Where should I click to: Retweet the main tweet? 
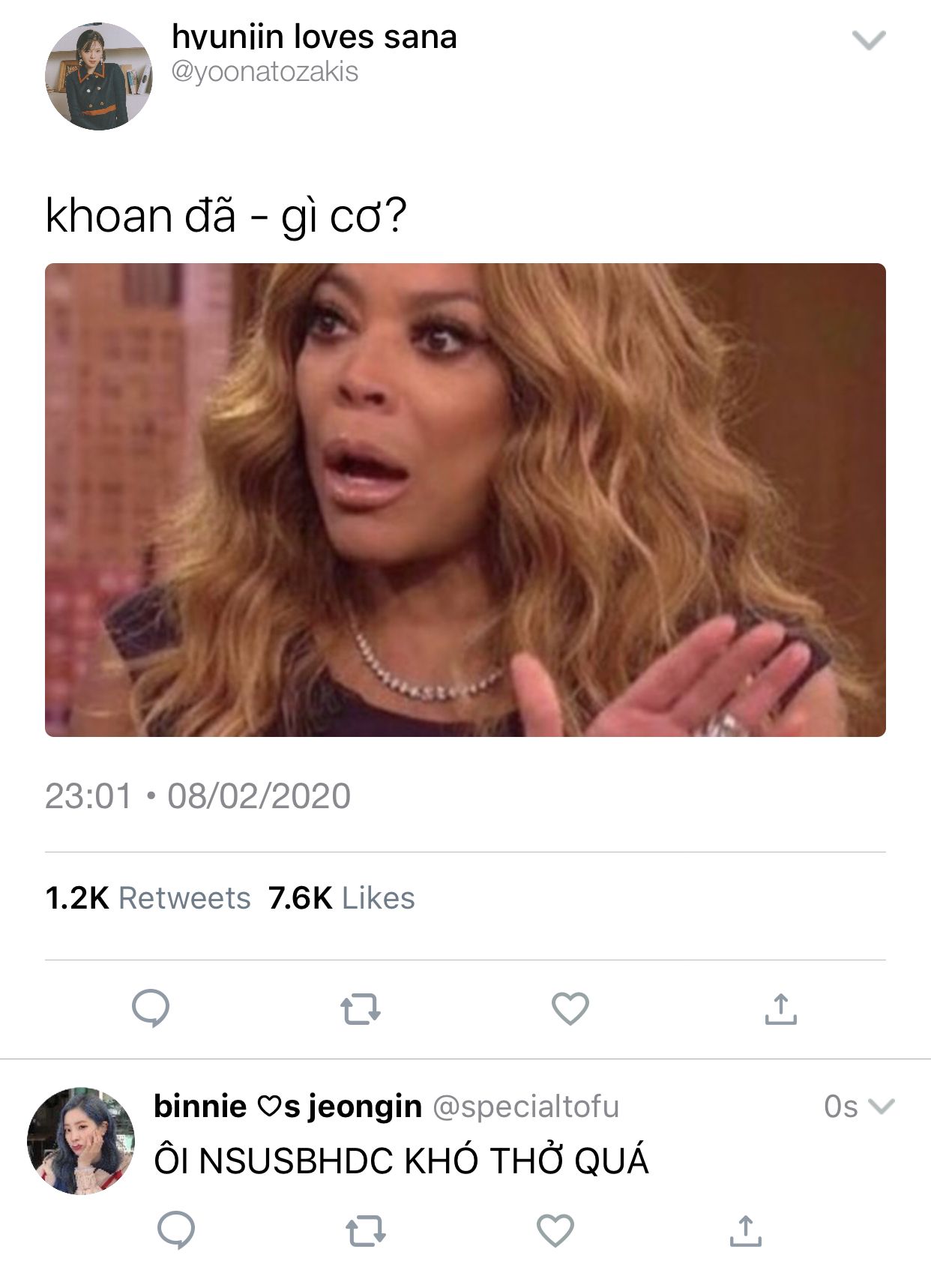pyautogui.click(x=361, y=1009)
